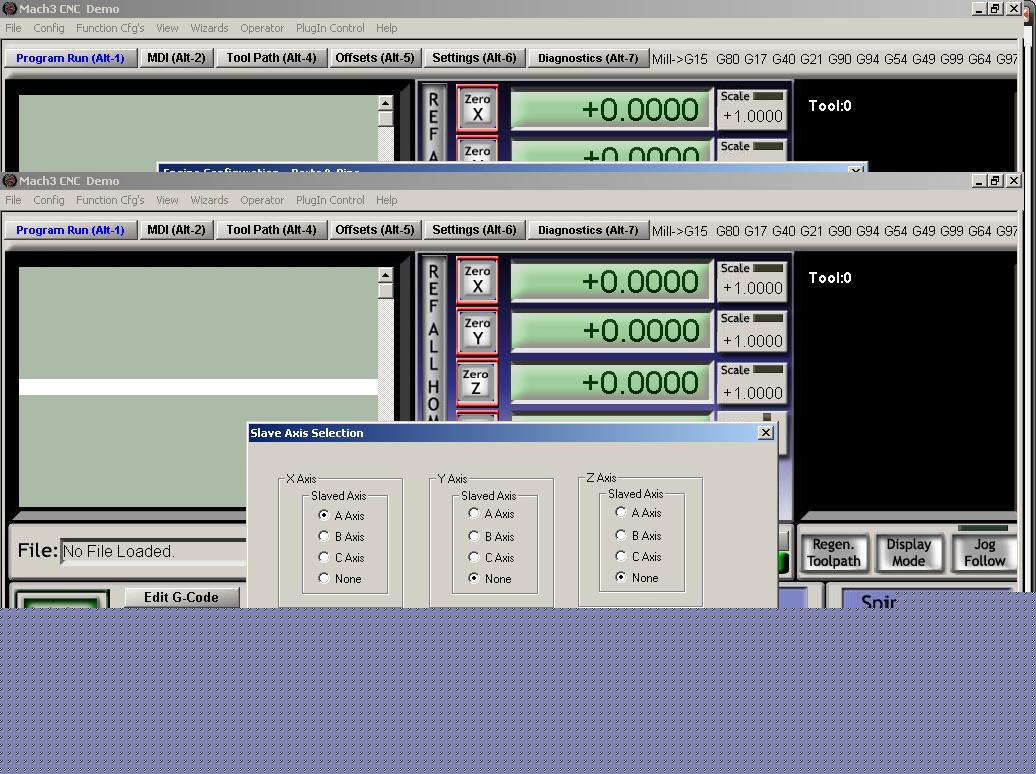Select A Axis slave for Y Axis
This screenshot has height=774, width=1036.
[474, 514]
